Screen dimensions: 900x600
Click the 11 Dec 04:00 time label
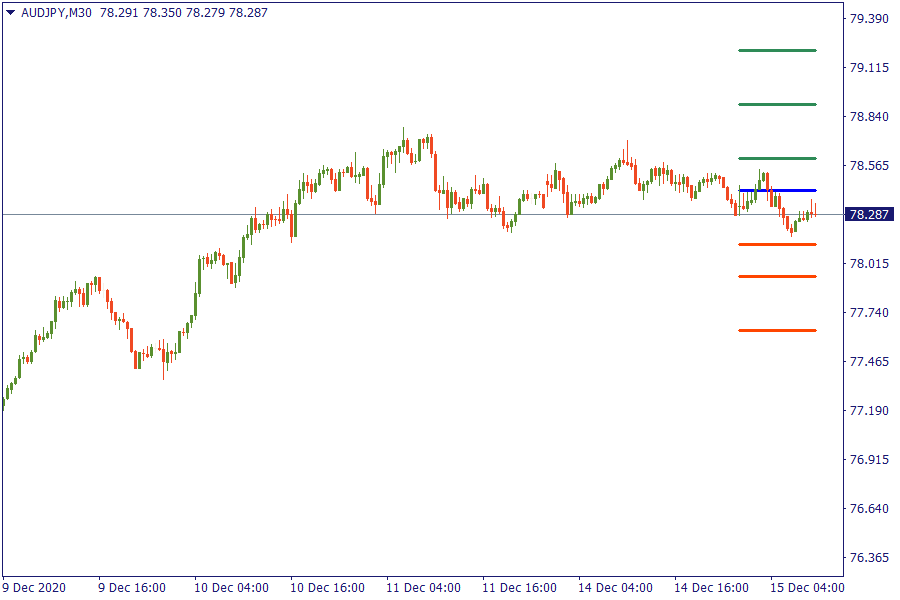424,587
